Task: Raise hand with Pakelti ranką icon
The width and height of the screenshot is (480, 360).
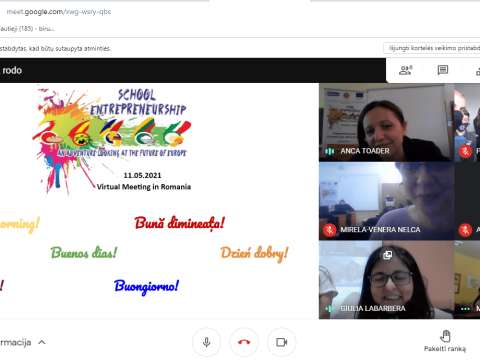Action: click(x=445, y=336)
